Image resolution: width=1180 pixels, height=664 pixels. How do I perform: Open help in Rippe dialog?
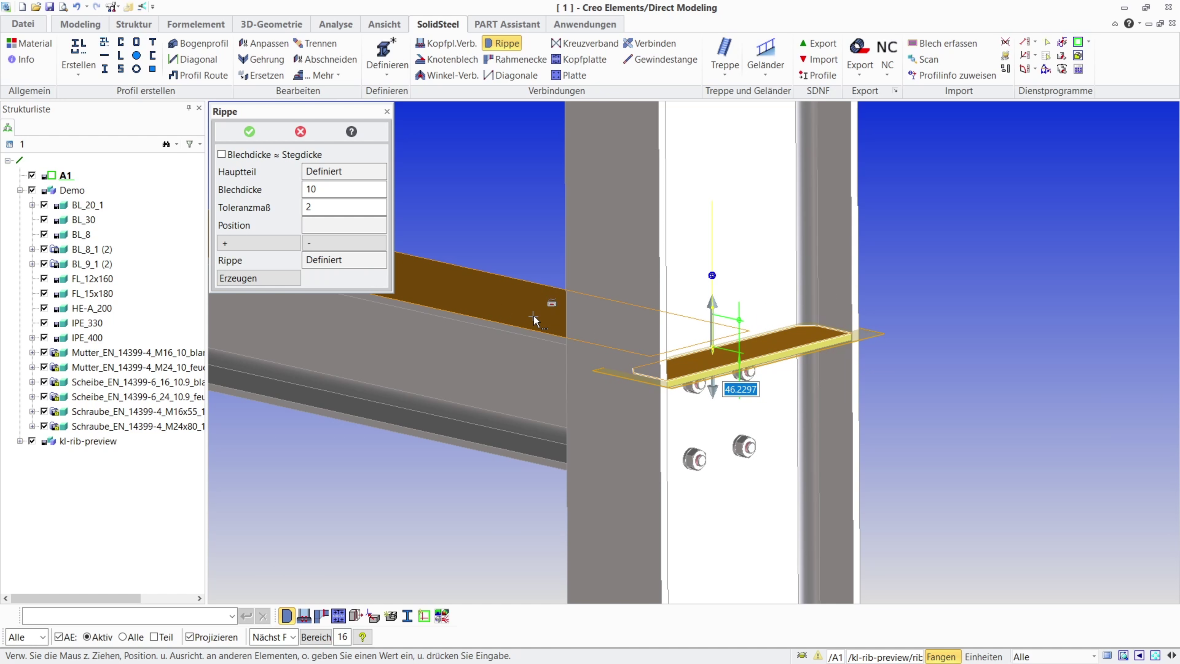click(351, 132)
